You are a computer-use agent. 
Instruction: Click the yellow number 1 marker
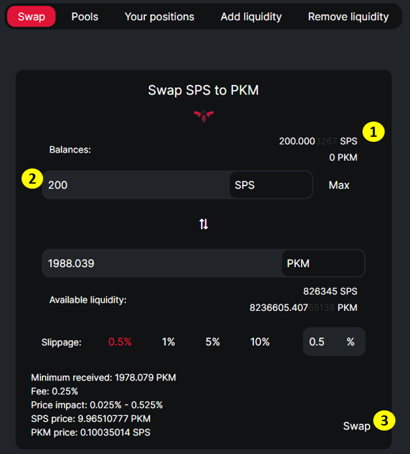pyautogui.click(x=373, y=132)
